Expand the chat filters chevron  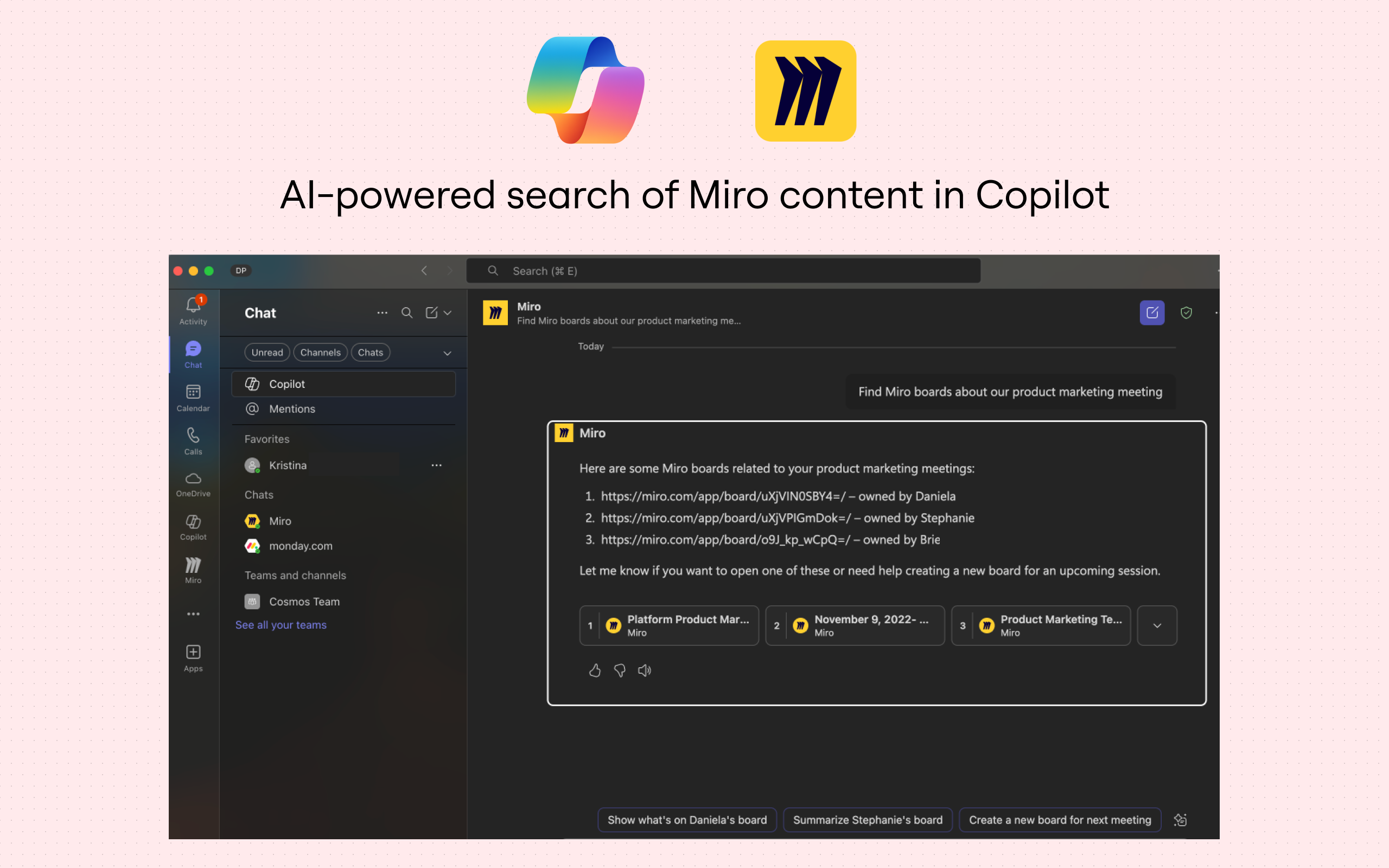coord(448,353)
